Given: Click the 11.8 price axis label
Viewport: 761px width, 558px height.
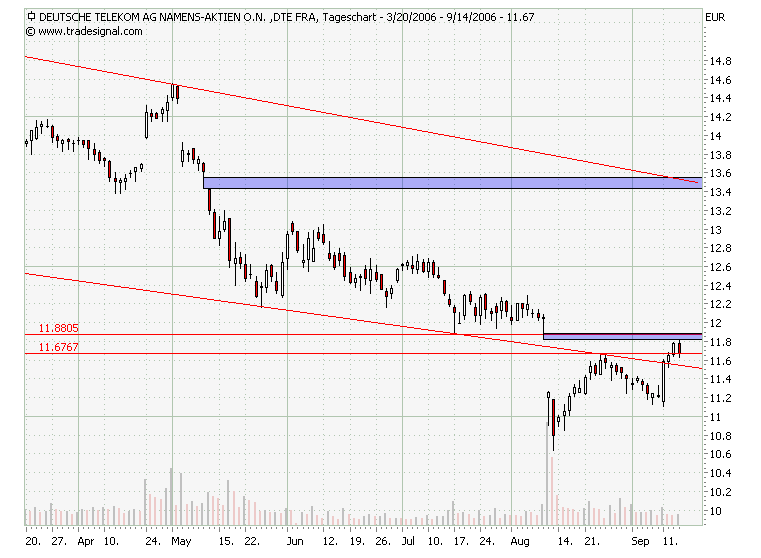Looking at the screenshot, I should [x=720, y=342].
